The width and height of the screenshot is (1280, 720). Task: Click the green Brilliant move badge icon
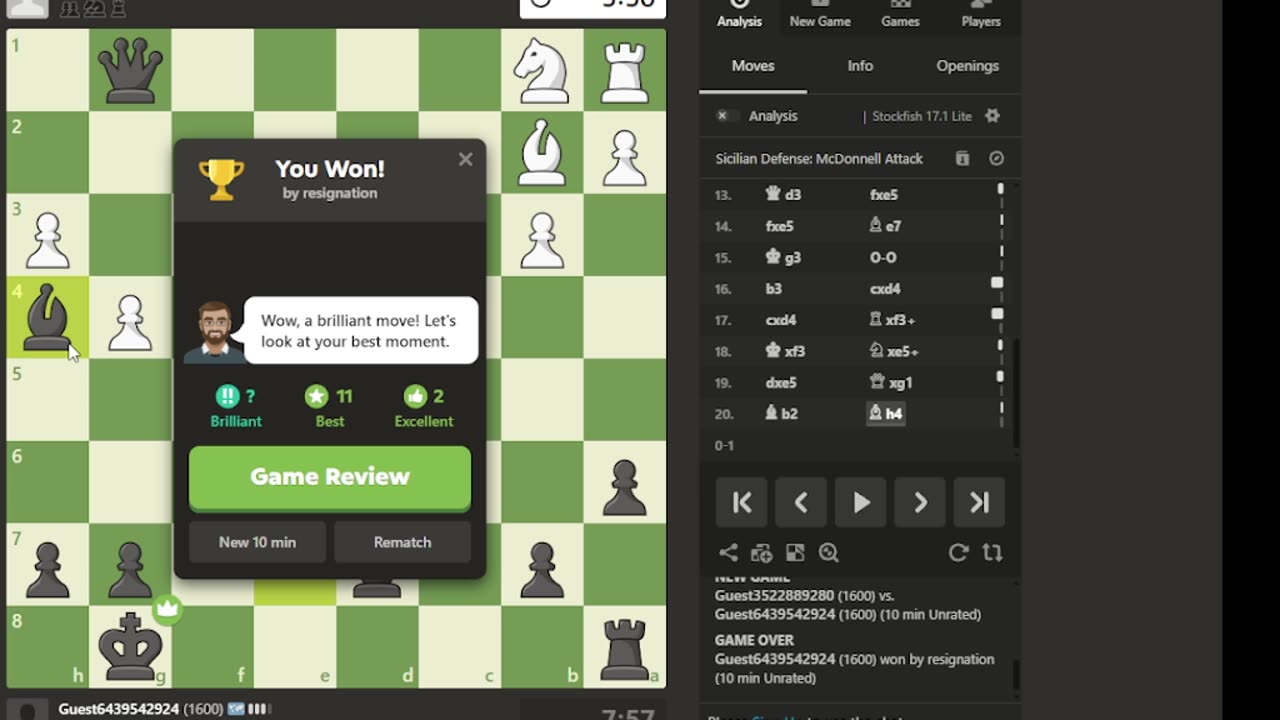pos(228,396)
